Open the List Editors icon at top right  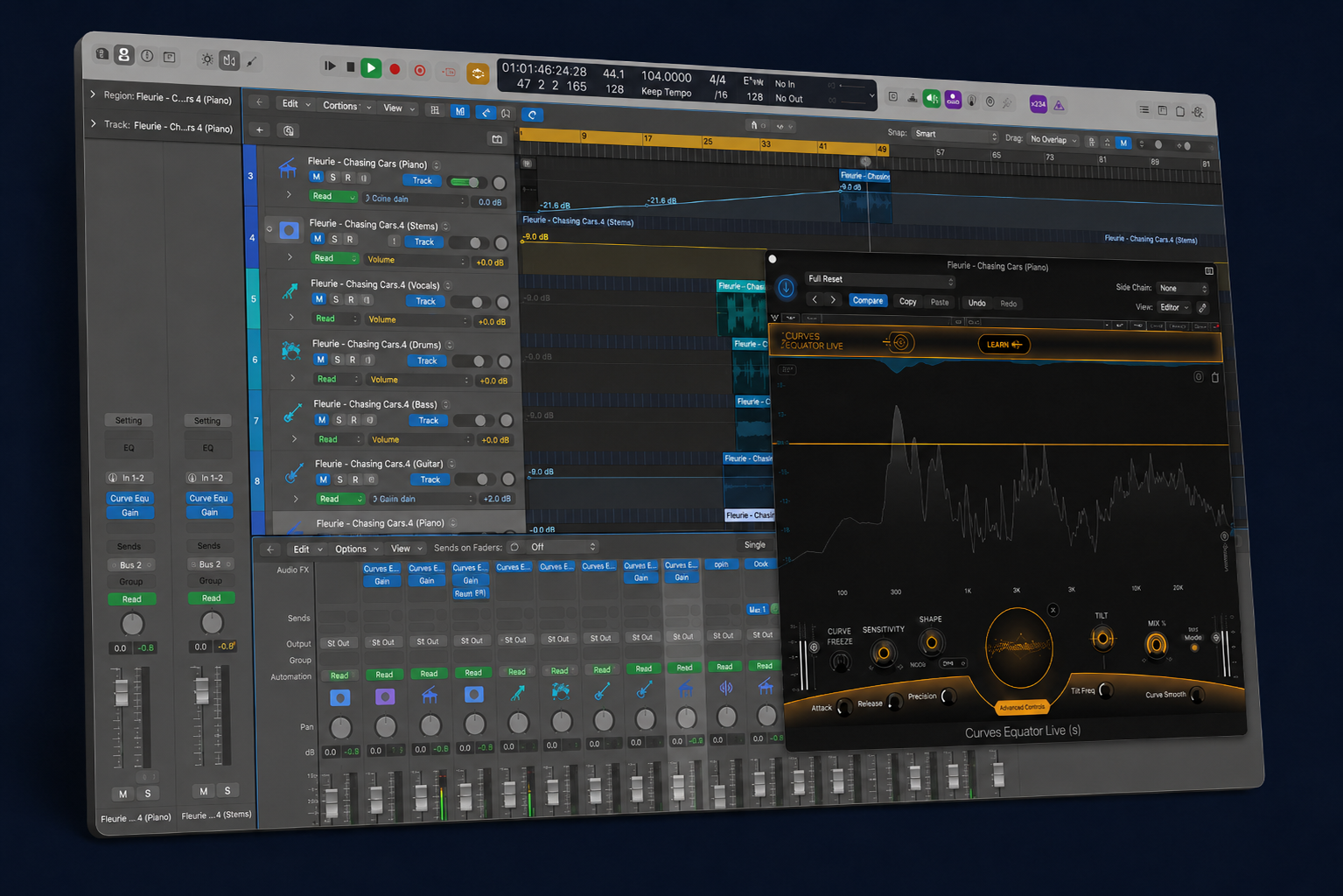pyautogui.click(x=1144, y=109)
